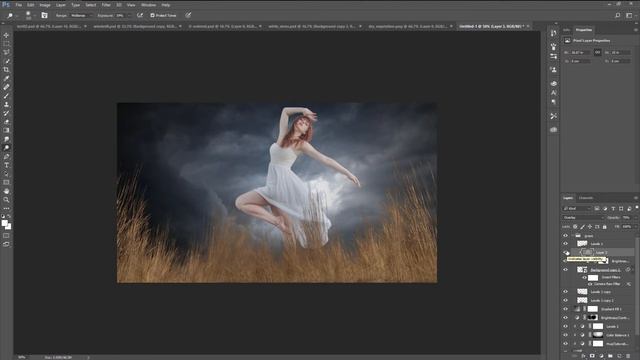Select the Rectangle shape tool
The height and width of the screenshot is (360, 640).
6,182
